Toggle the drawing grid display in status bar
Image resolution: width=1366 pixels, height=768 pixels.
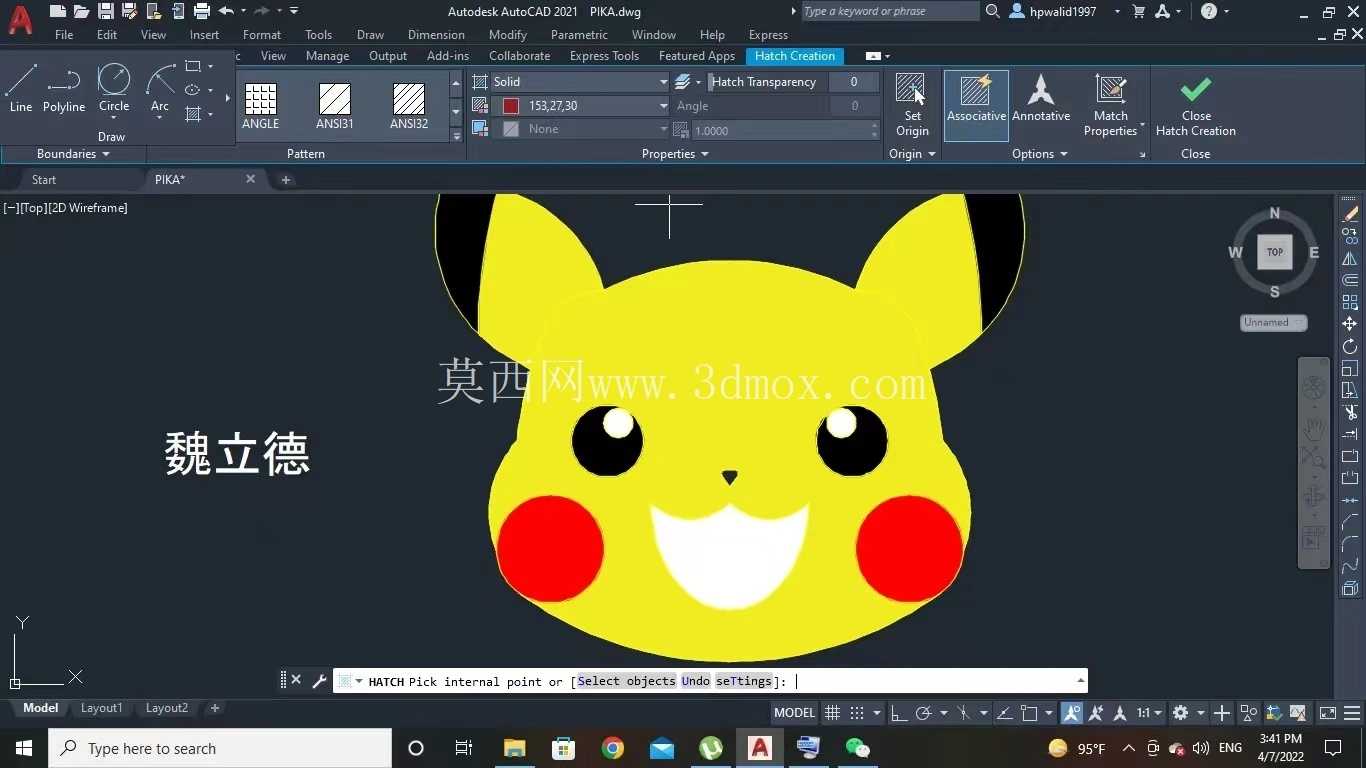coord(832,713)
